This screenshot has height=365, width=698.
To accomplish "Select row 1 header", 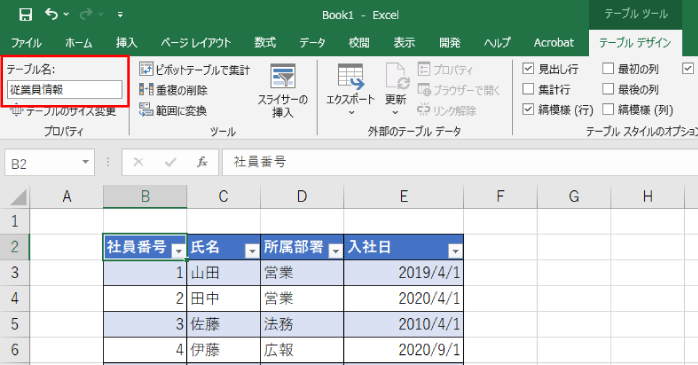I will (x=15, y=221).
